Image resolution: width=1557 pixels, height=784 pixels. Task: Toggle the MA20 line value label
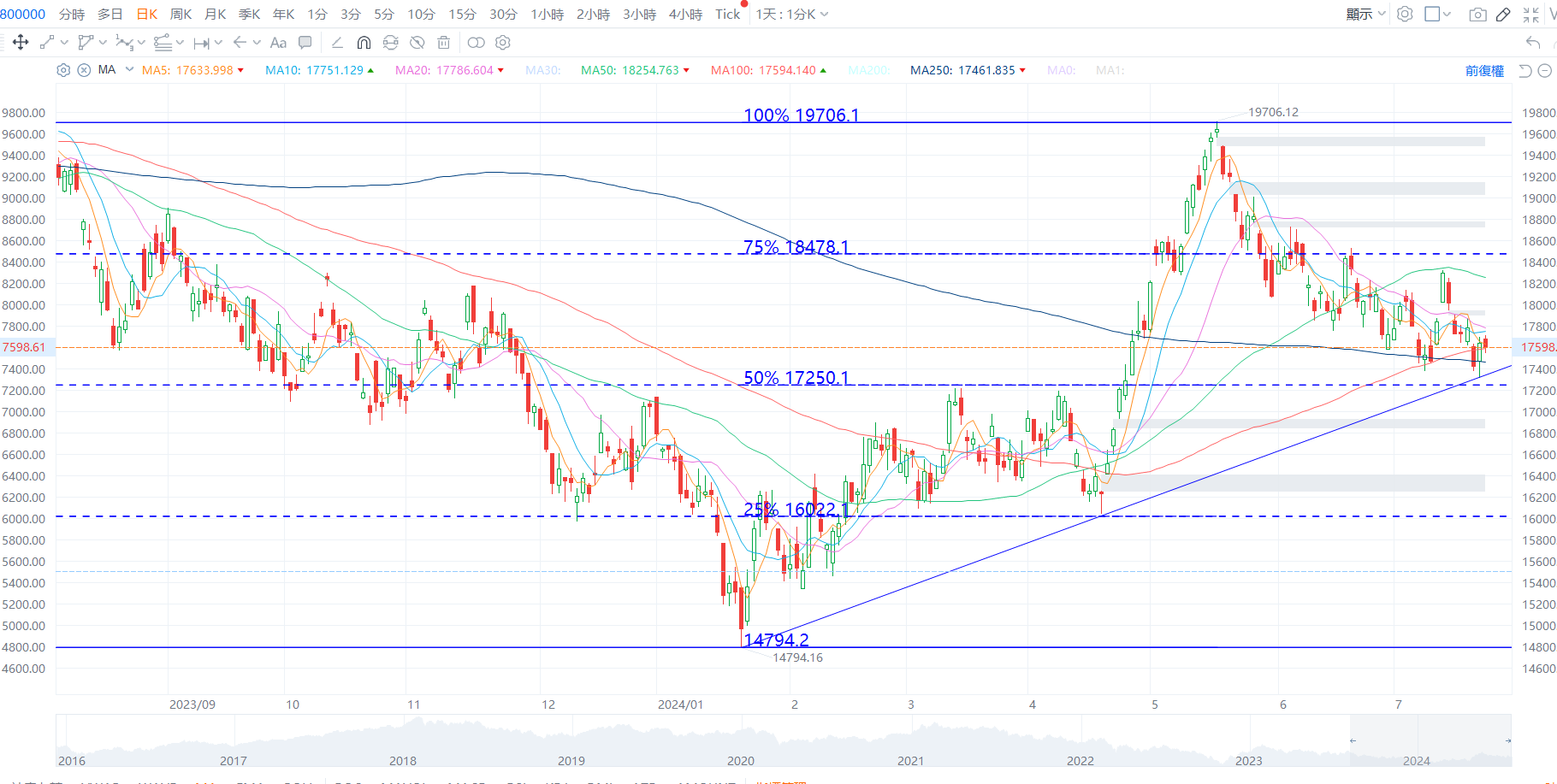[x=449, y=70]
